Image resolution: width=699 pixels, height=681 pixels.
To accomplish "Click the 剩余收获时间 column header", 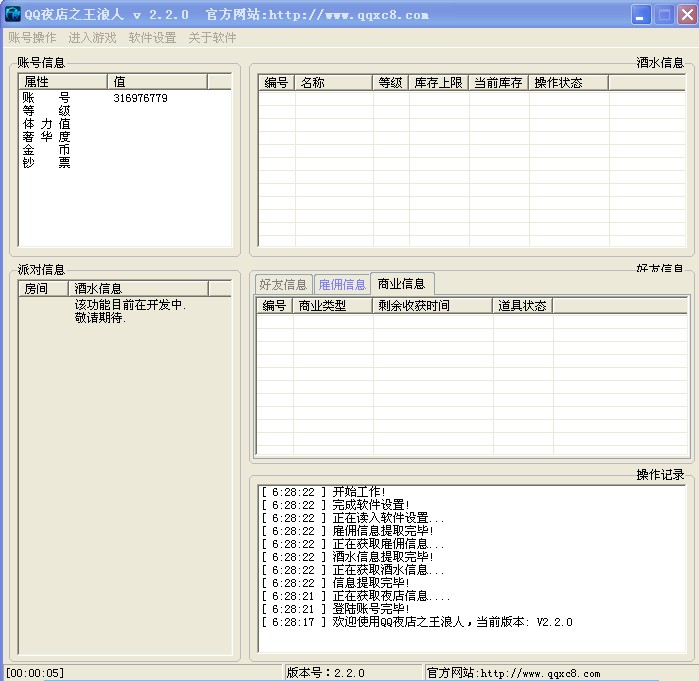I will pos(432,306).
